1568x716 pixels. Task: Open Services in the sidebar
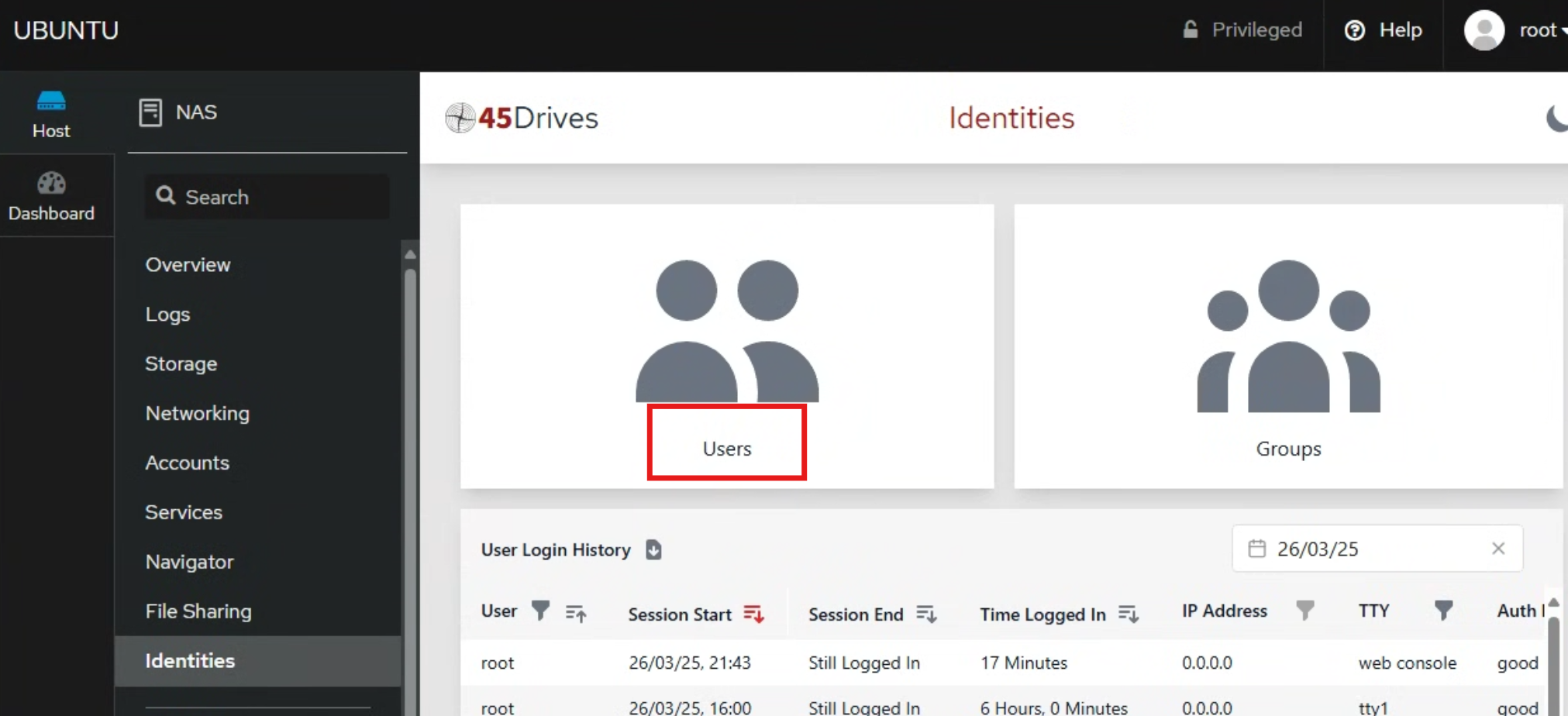[x=184, y=512]
